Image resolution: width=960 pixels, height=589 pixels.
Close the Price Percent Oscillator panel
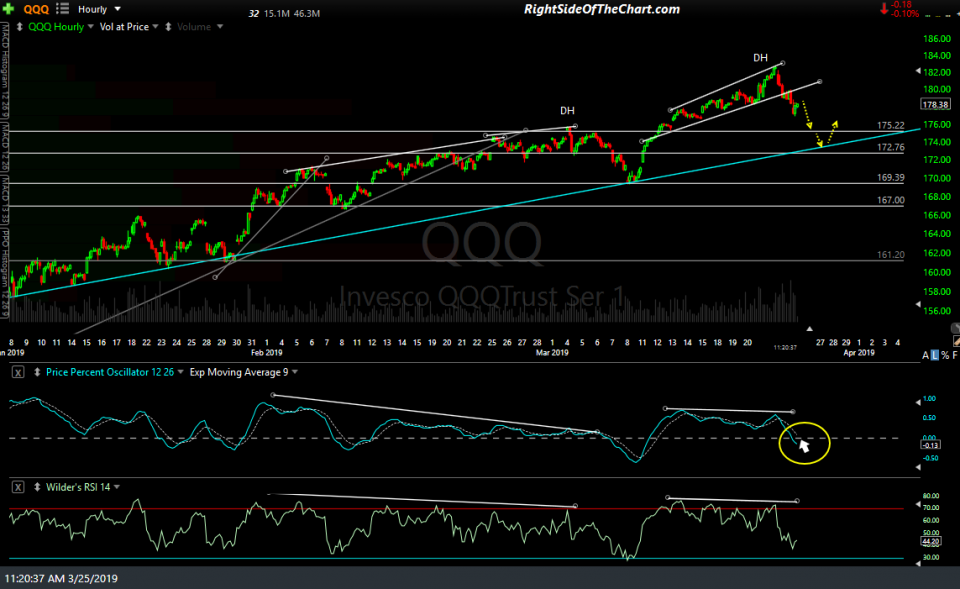click(18, 372)
